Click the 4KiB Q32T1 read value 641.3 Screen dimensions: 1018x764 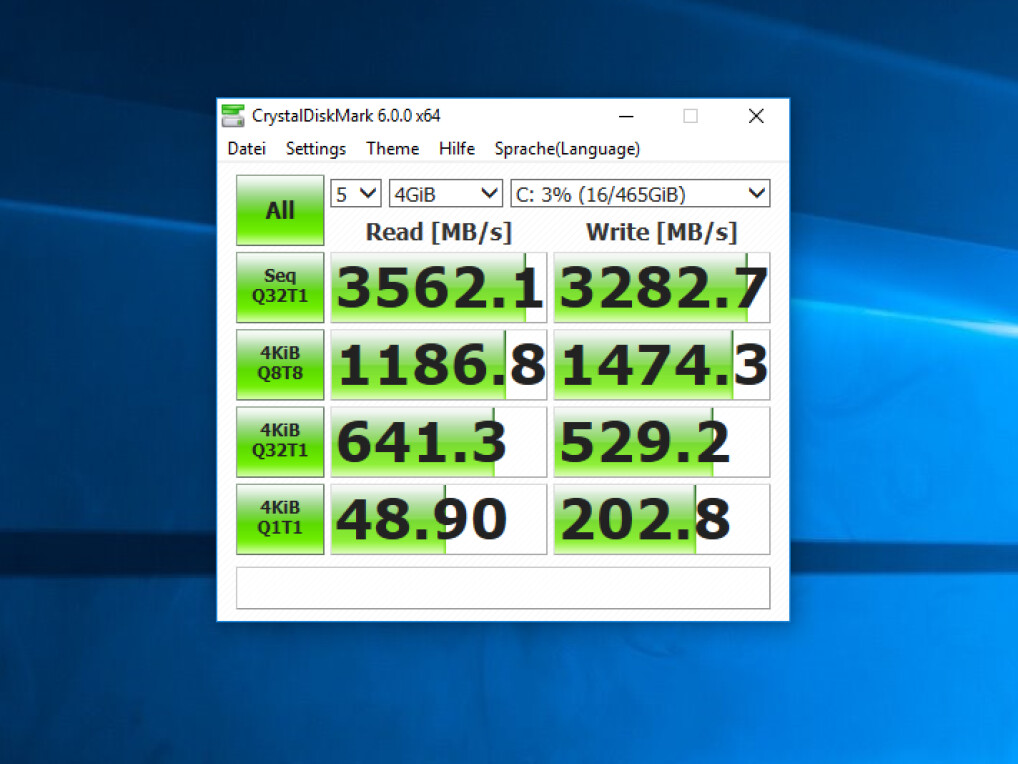point(439,441)
